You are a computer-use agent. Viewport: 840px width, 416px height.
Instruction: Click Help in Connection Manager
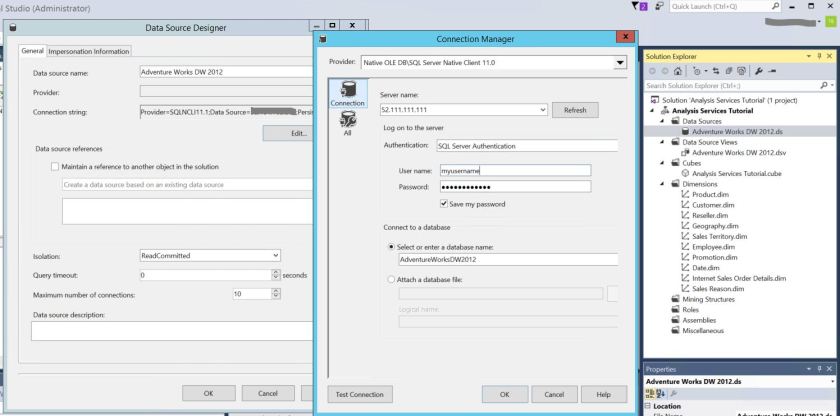pos(604,395)
